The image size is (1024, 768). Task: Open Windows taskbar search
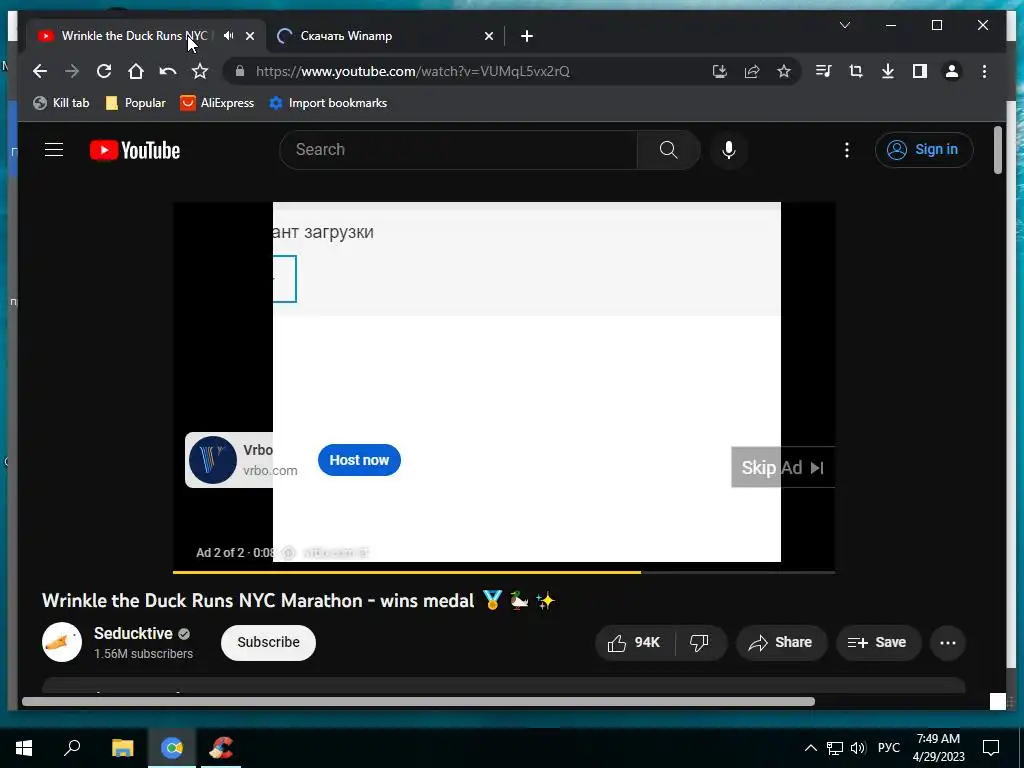point(72,748)
